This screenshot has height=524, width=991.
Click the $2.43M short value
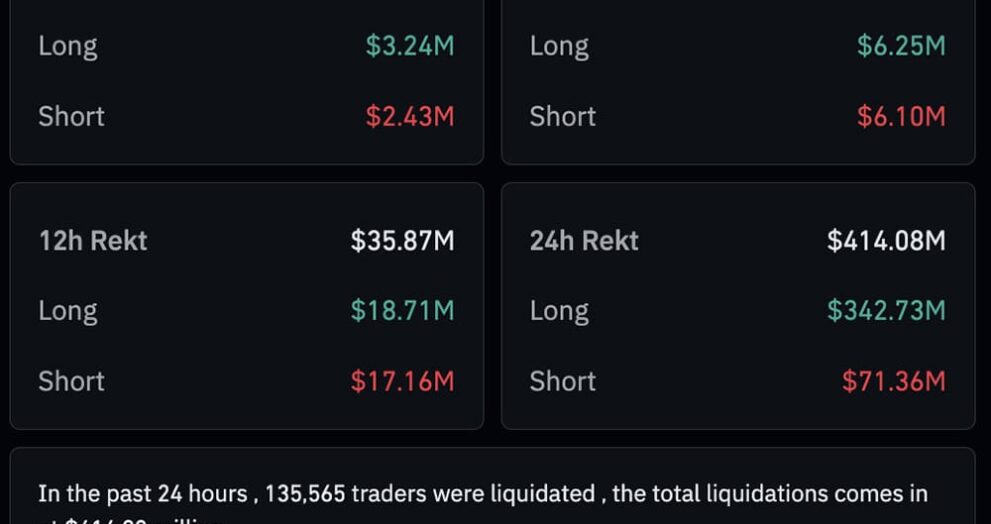tap(409, 116)
